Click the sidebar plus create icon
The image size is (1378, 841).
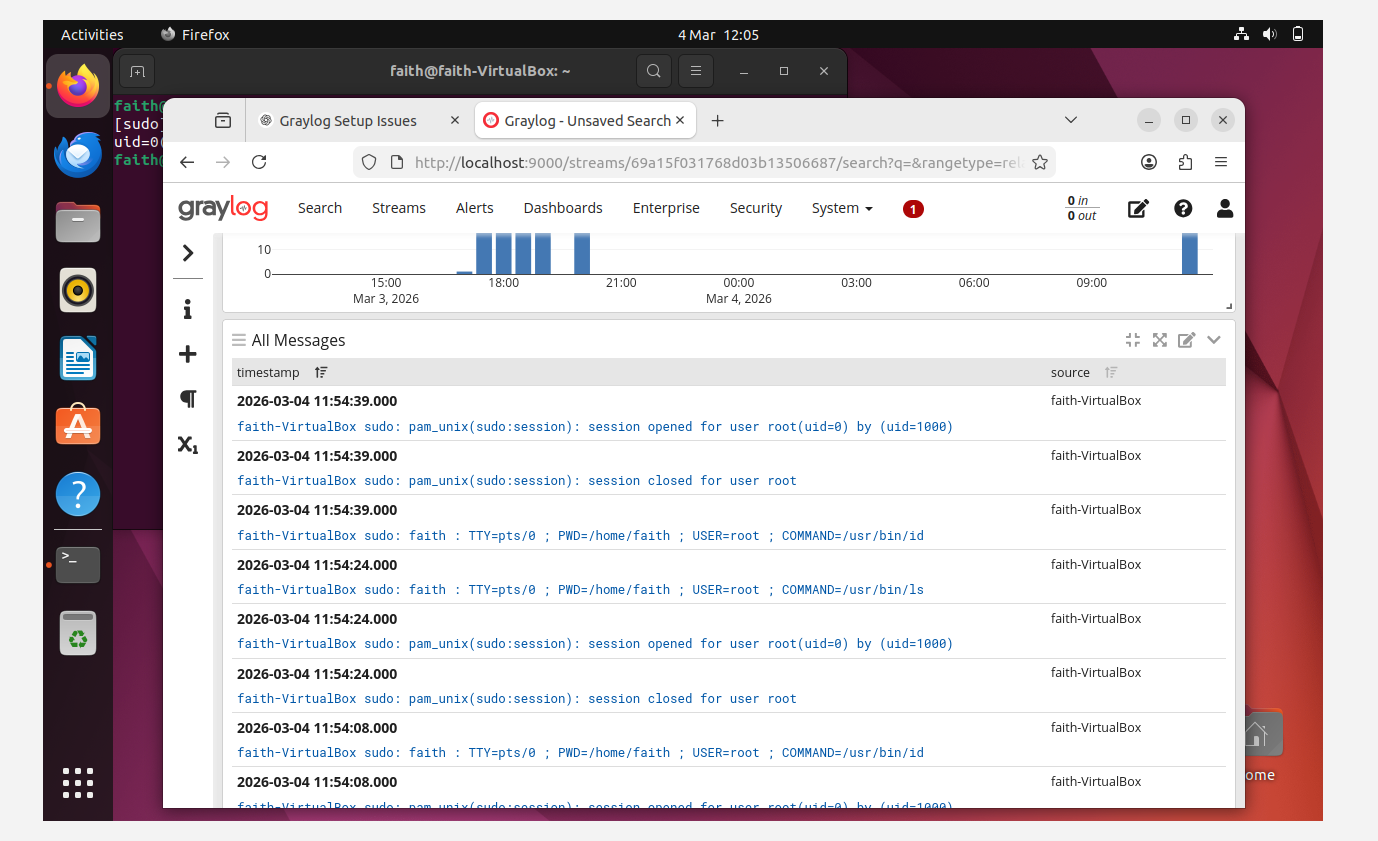187,354
